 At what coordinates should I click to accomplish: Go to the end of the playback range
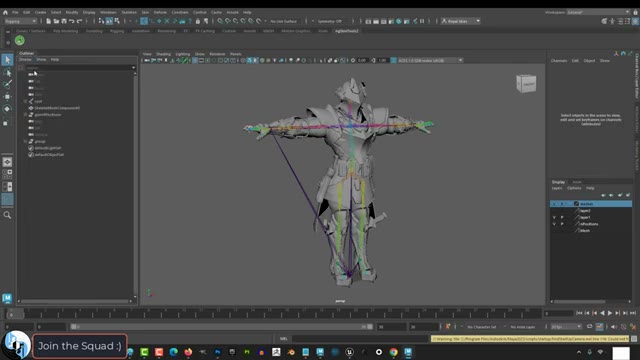point(633,313)
